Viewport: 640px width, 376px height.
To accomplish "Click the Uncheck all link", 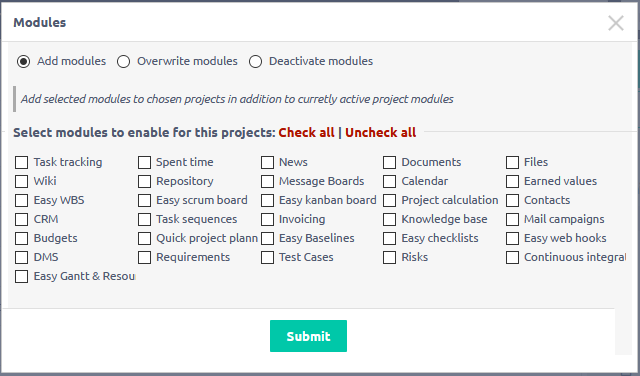I will [x=380, y=133].
